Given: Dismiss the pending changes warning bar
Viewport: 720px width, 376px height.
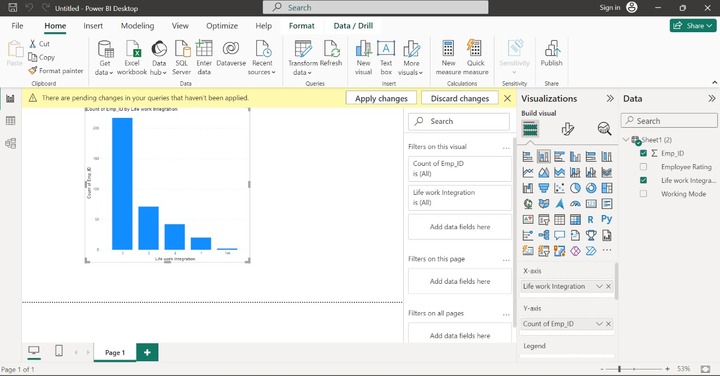Looking at the screenshot, I should pyautogui.click(x=507, y=98).
